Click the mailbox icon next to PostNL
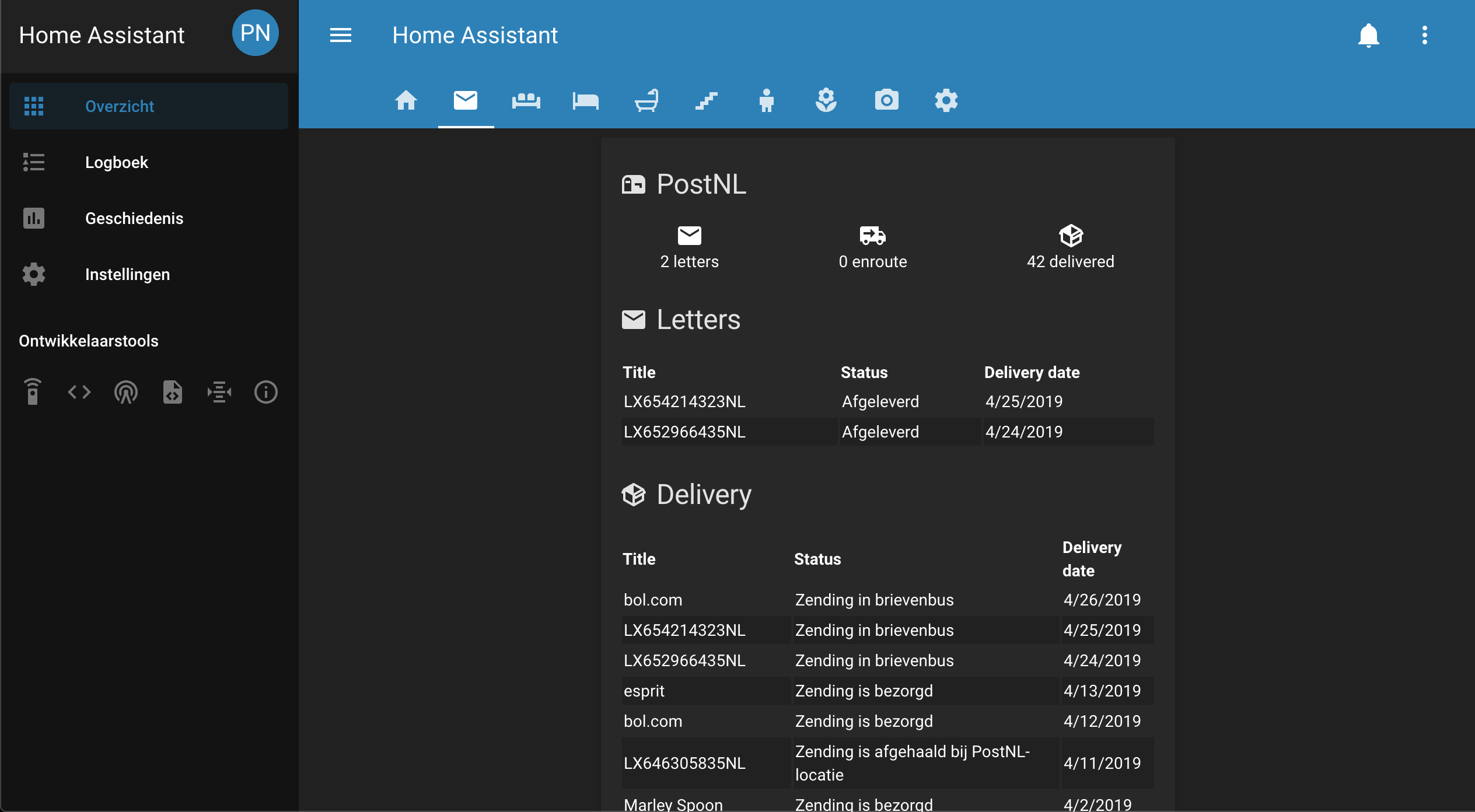The height and width of the screenshot is (812, 1475). pos(634,184)
